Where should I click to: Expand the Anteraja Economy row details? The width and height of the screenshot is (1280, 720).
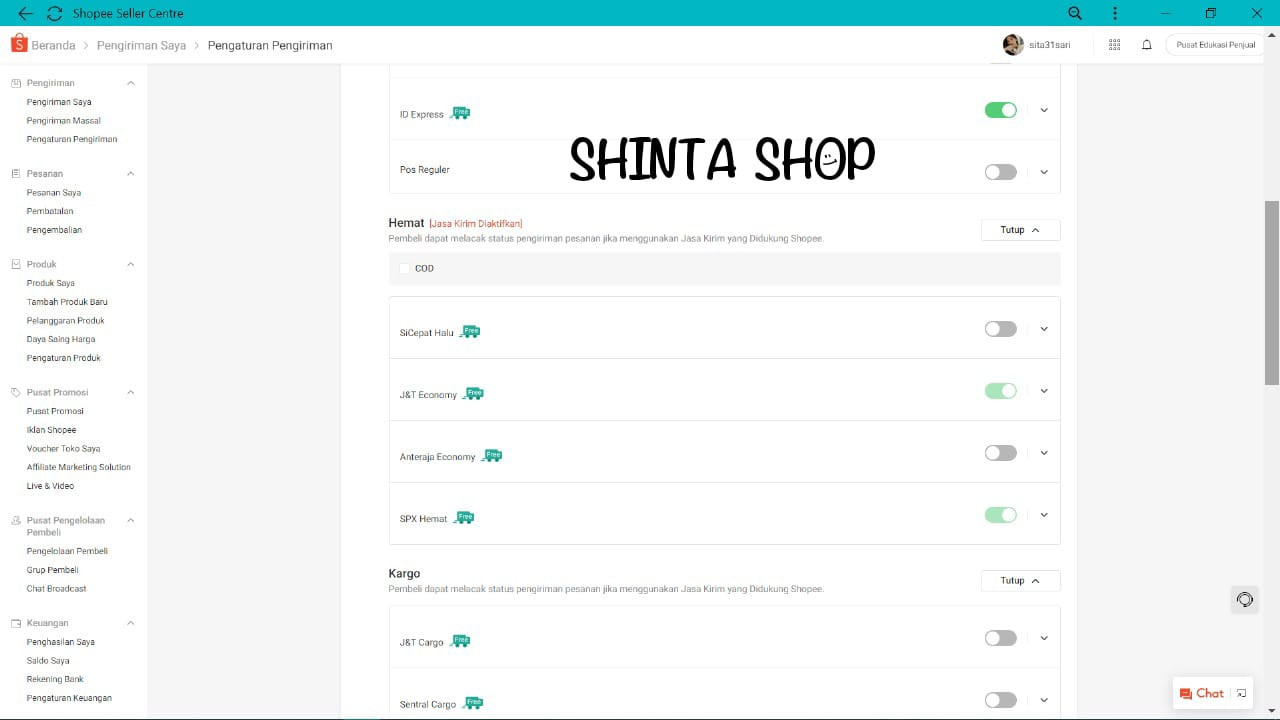[1044, 453]
